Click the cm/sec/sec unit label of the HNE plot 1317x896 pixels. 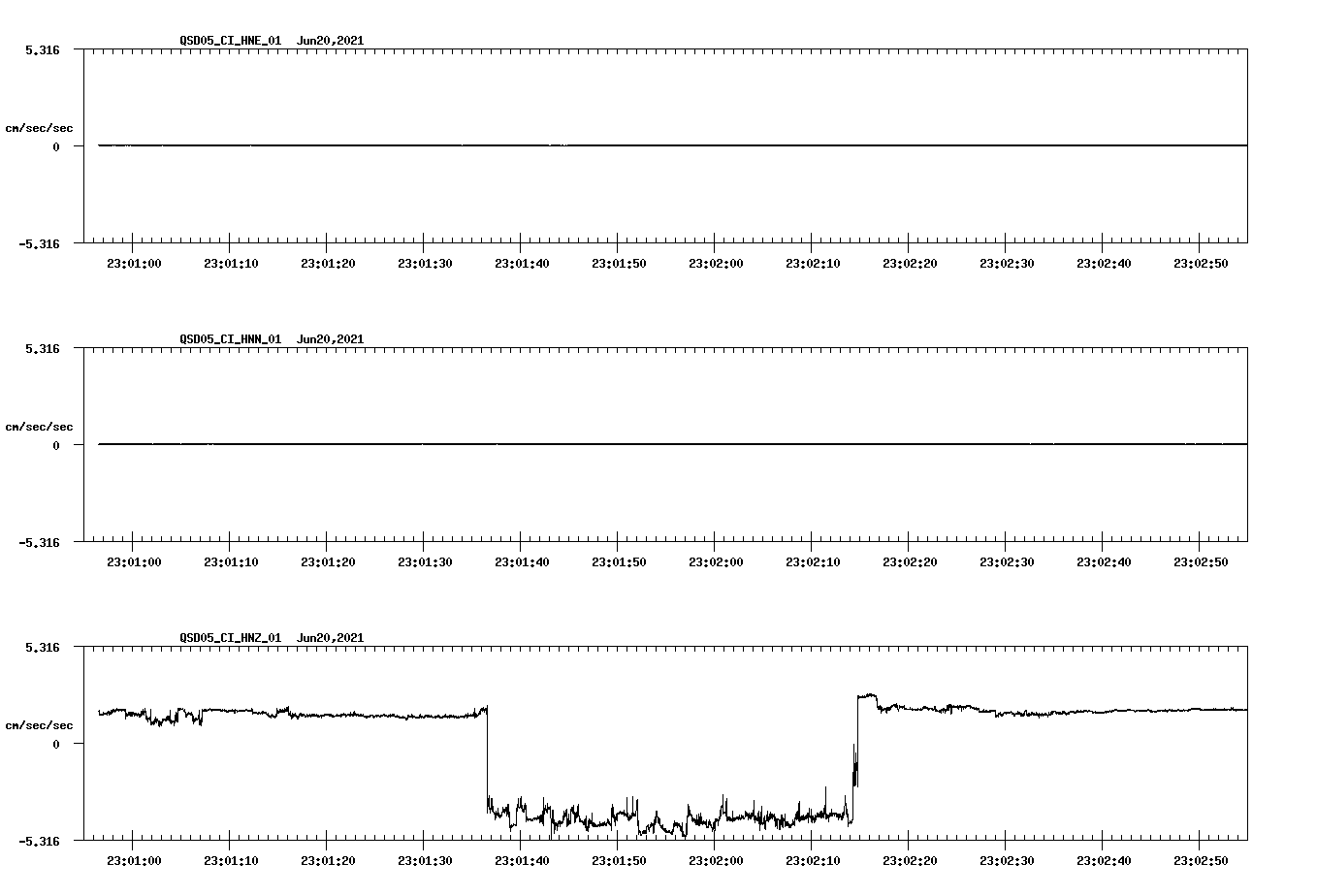[x=40, y=128]
